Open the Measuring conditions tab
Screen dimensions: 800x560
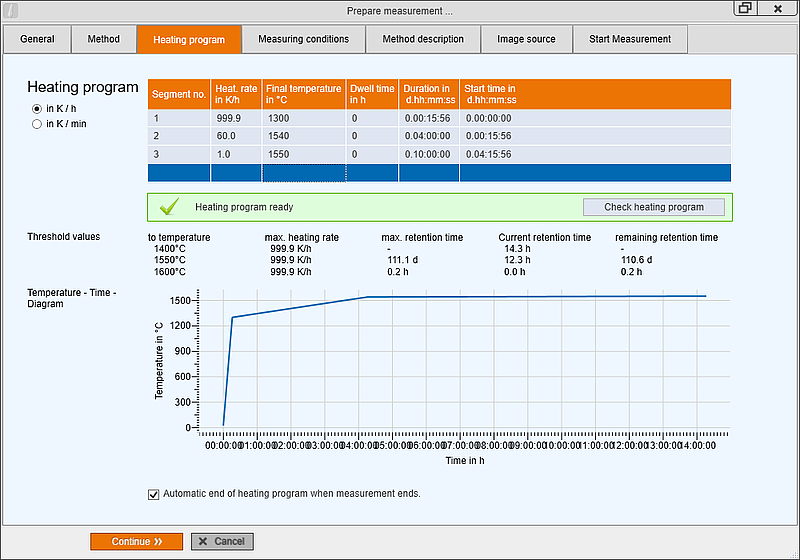pyautogui.click(x=304, y=39)
